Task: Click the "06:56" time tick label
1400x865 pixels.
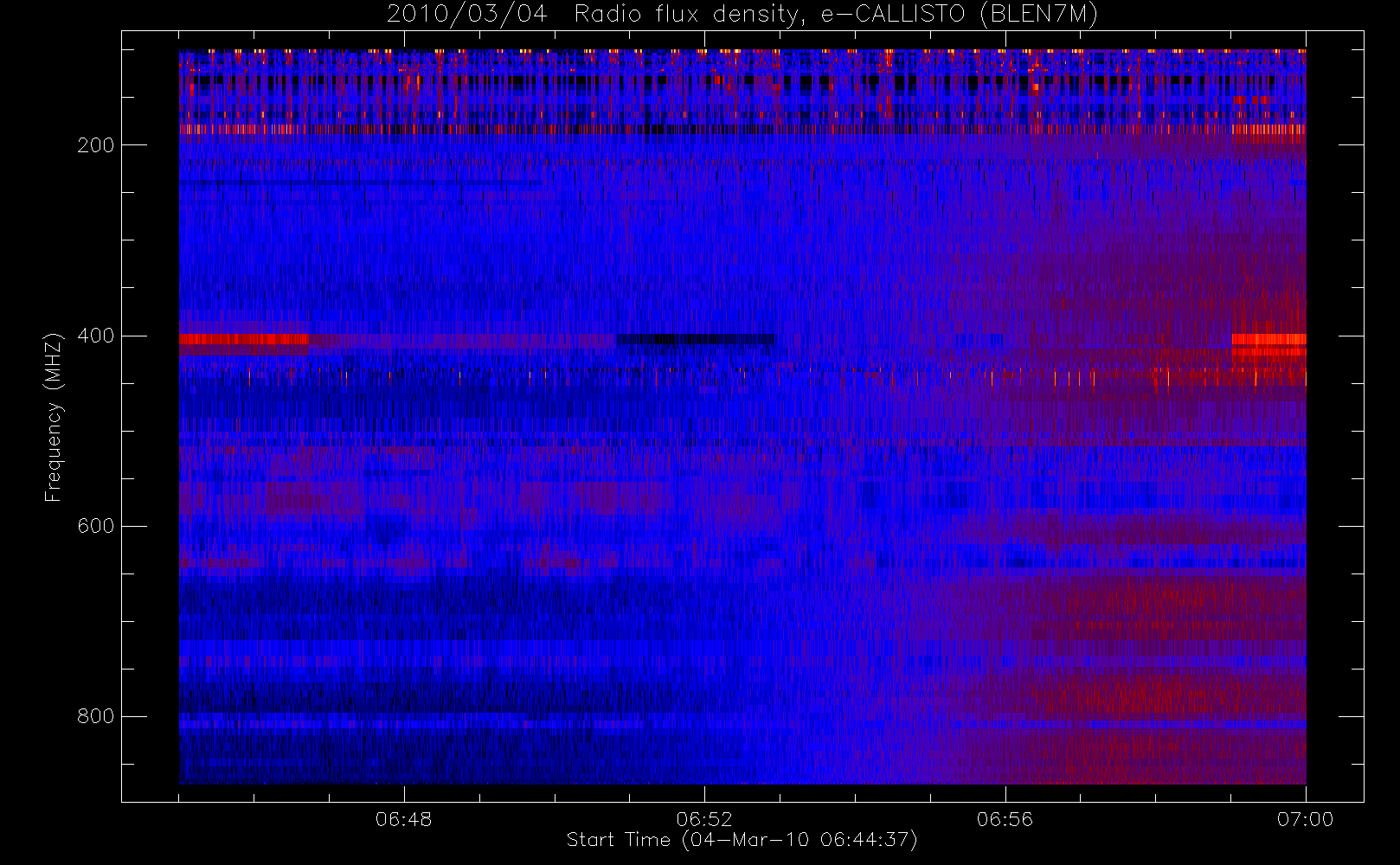Action: 1005,819
